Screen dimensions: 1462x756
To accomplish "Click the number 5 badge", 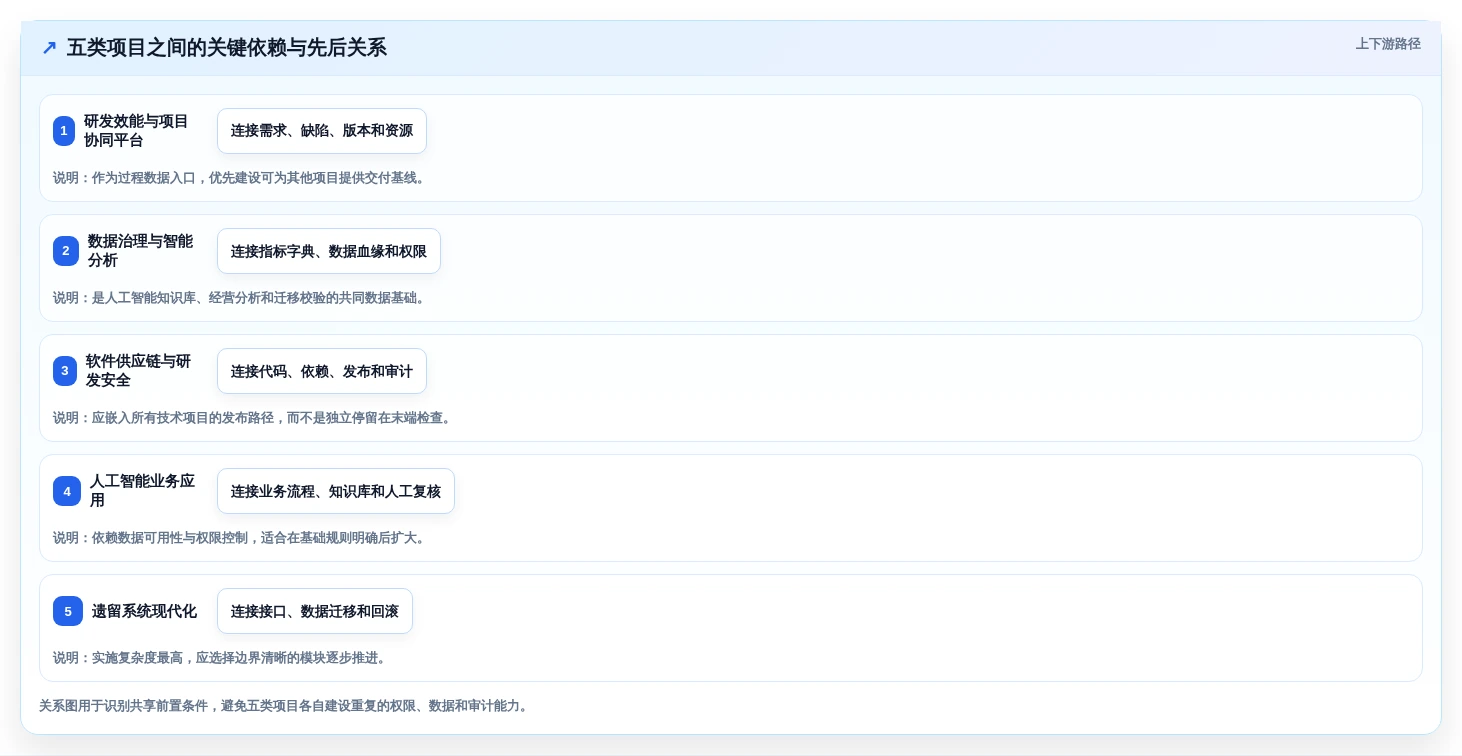I will tap(68, 611).
